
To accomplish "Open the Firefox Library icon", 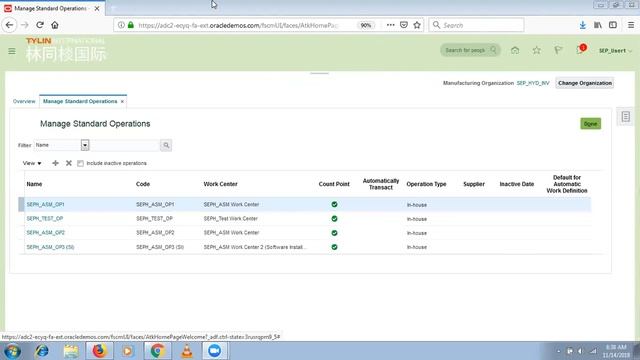I will pos(598,25).
